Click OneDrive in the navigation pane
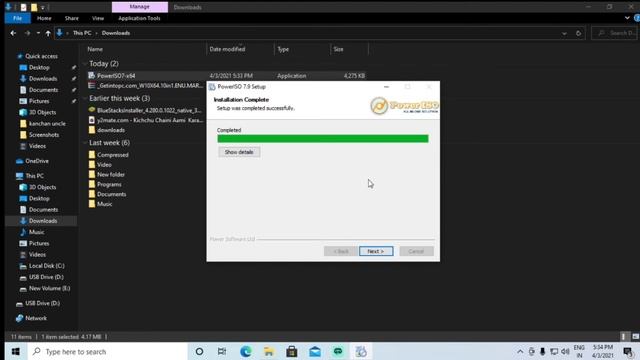The image size is (640, 360). click(x=37, y=161)
